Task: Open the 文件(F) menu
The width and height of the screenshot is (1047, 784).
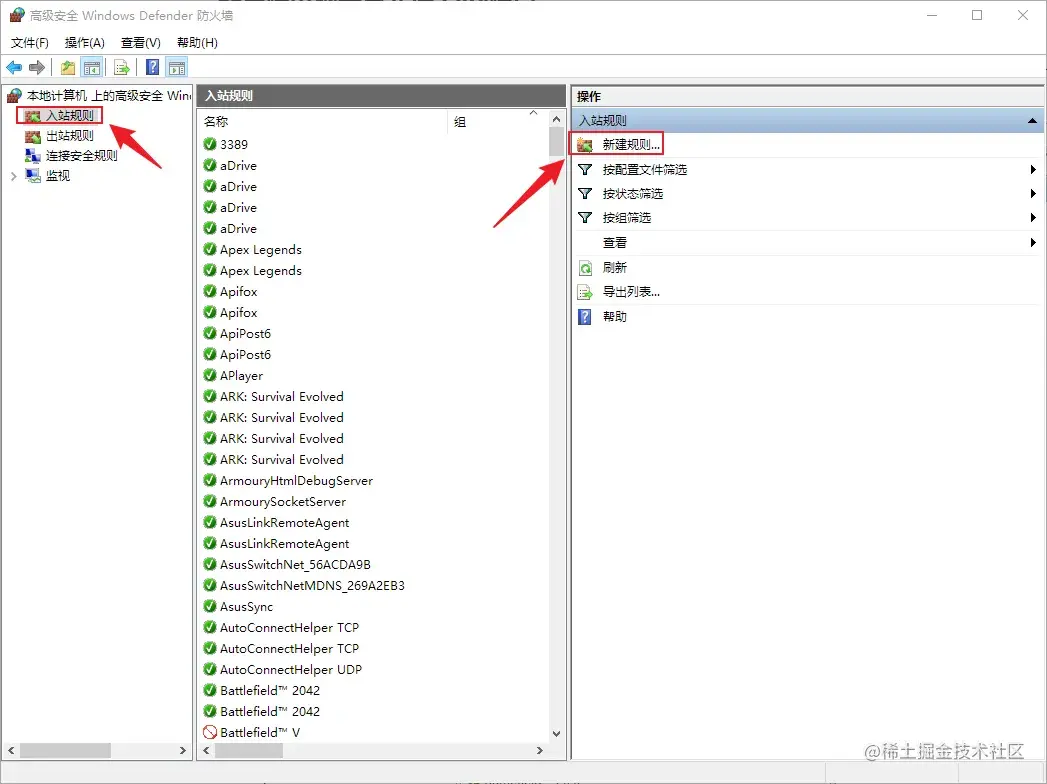Action: click(29, 42)
